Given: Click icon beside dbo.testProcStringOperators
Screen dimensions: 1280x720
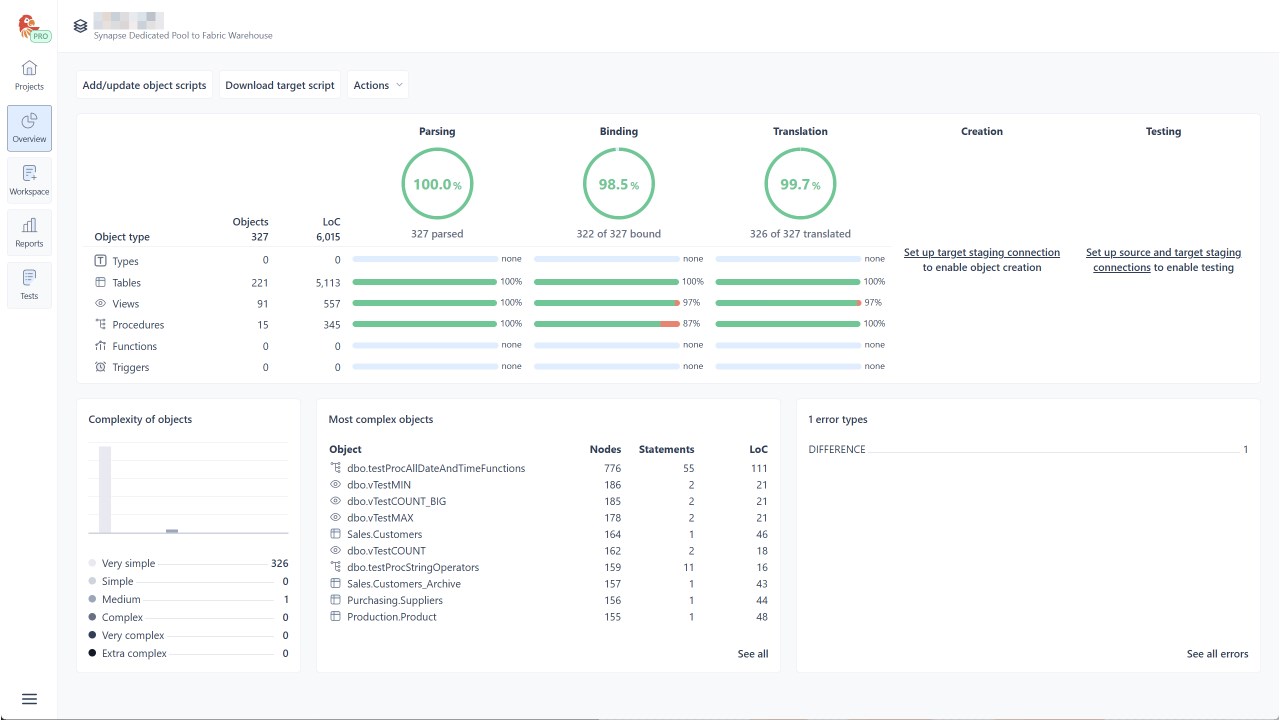Looking at the screenshot, I should (x=335, y=567).
